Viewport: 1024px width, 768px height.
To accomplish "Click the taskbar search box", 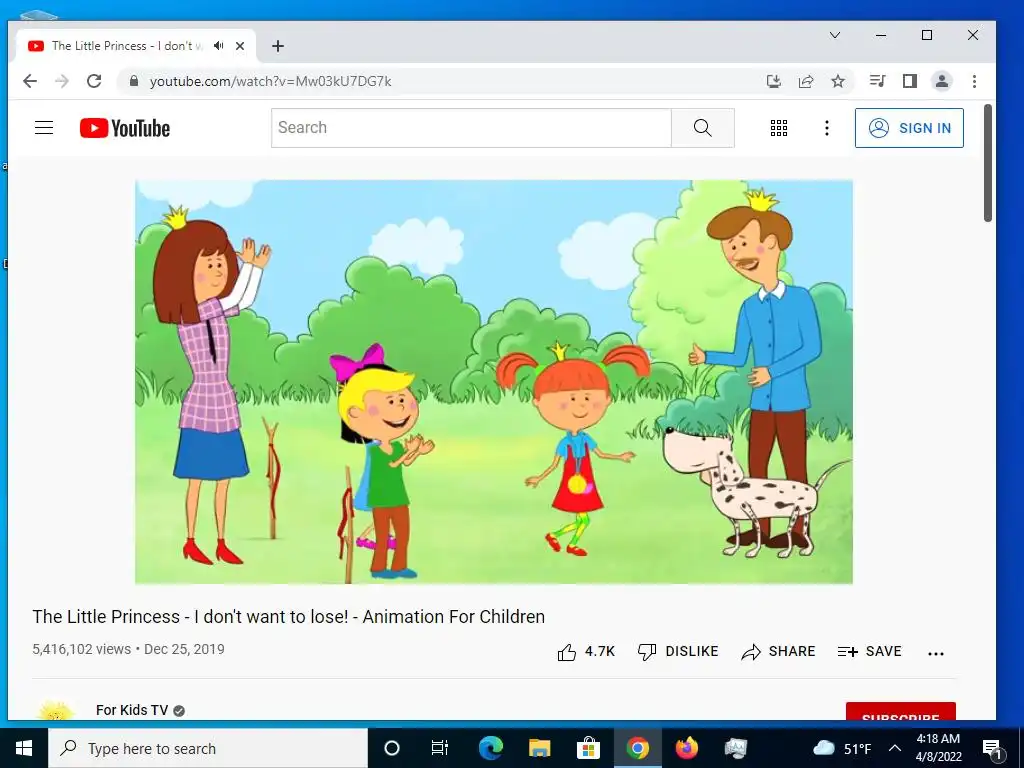I will [x=208, y=748].
